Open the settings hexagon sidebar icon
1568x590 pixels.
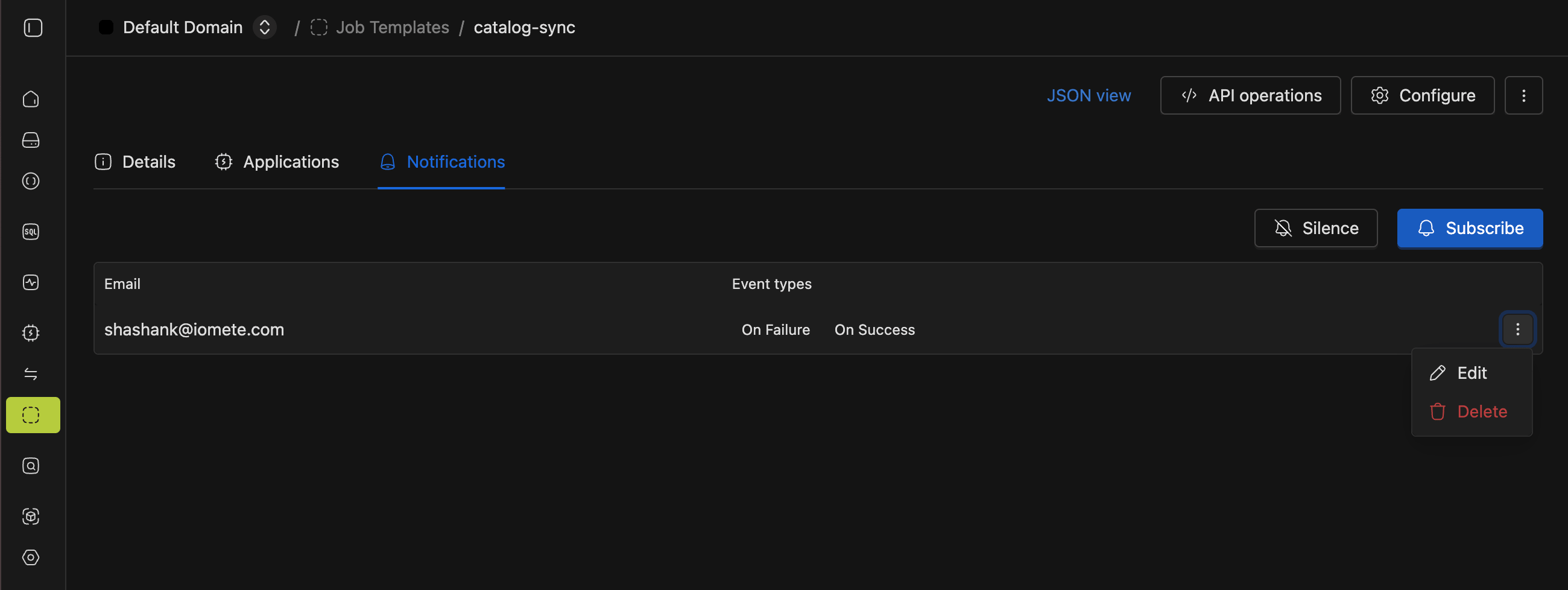click(x=31, y=558)
